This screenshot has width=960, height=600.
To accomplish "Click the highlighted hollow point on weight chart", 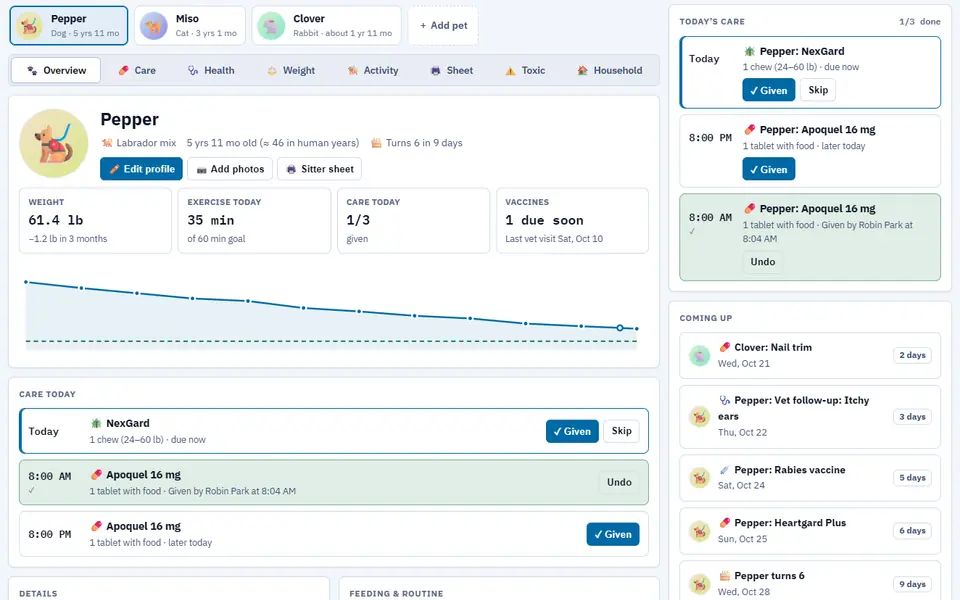I will (x=620, y=328).
